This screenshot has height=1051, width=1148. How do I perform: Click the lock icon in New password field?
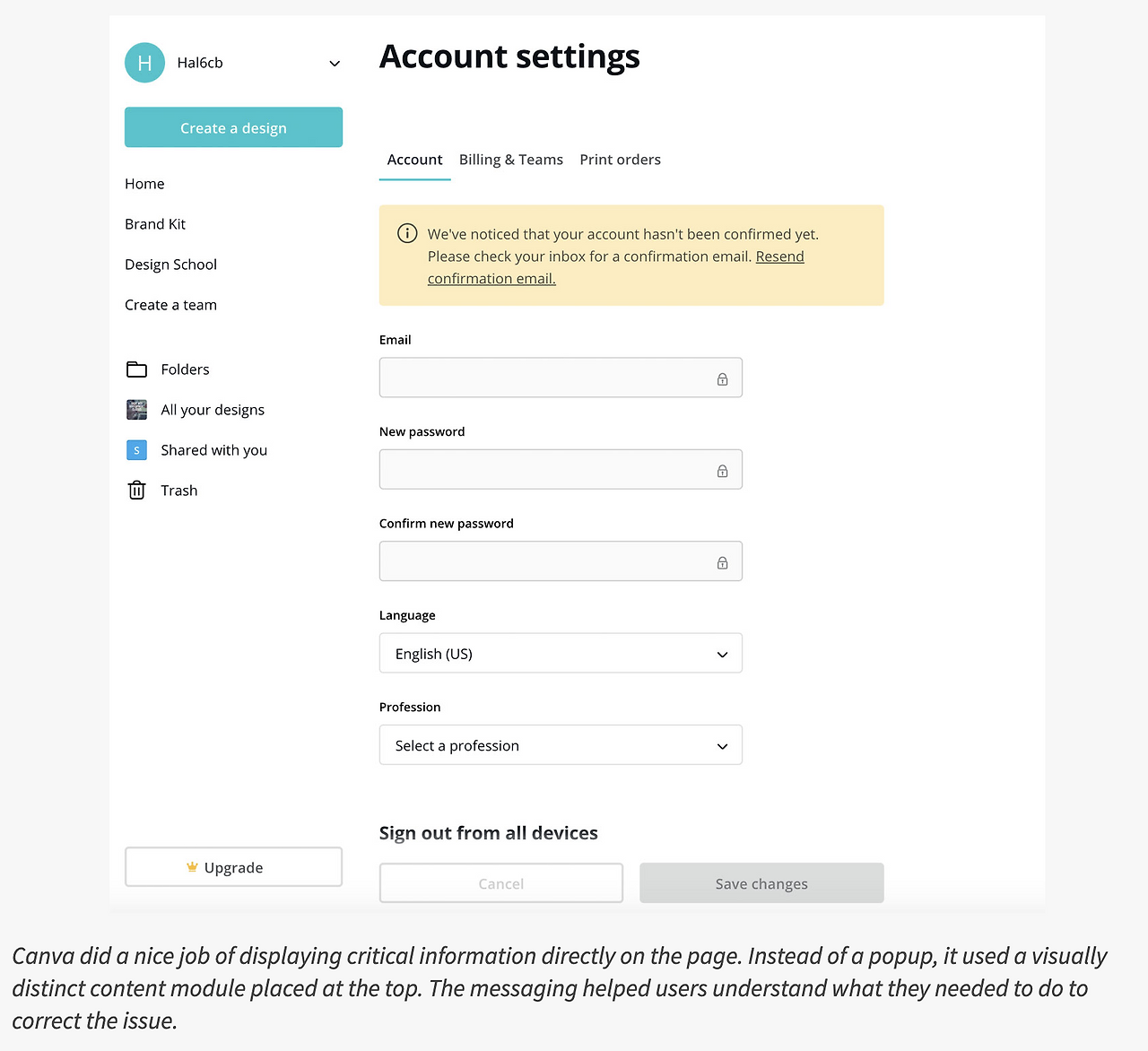coord(722,471)
